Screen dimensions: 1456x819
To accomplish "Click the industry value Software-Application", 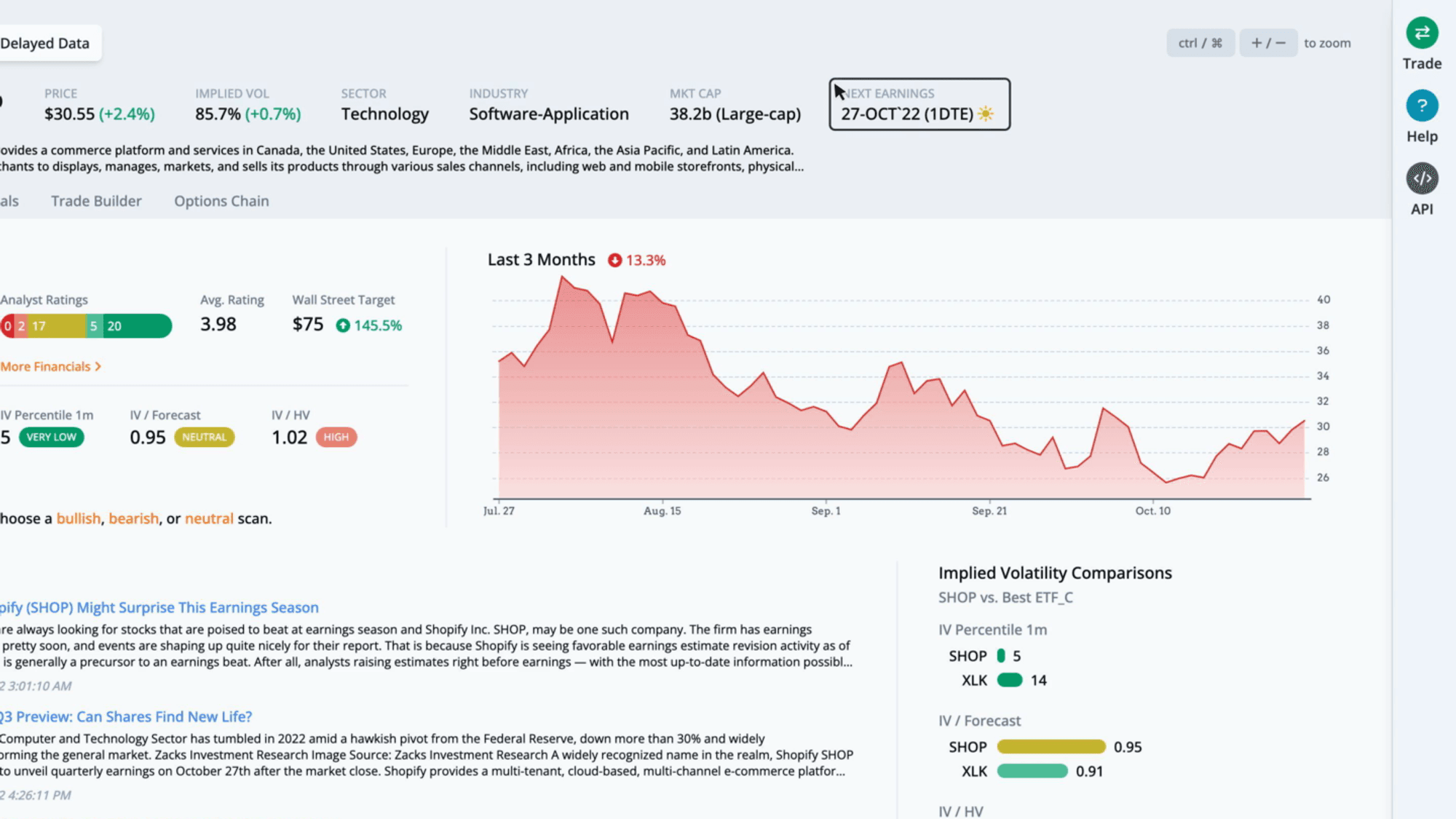I will 549,114.
